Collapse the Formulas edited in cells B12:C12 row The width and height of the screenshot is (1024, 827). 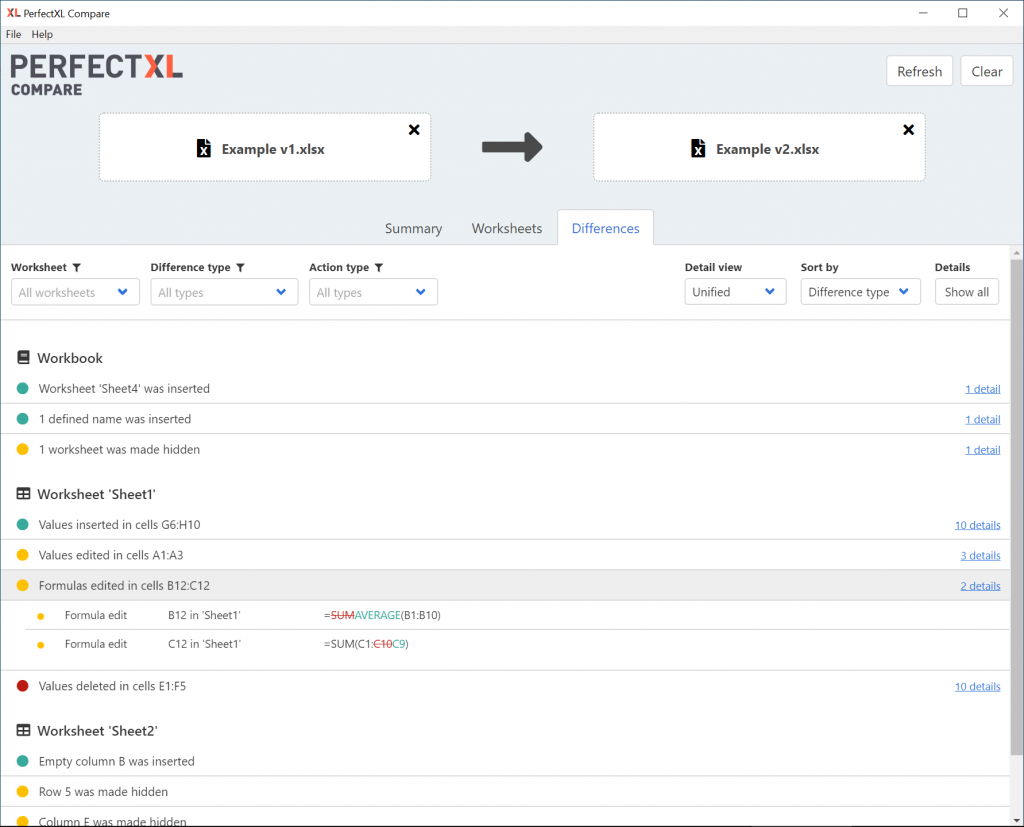505,585
